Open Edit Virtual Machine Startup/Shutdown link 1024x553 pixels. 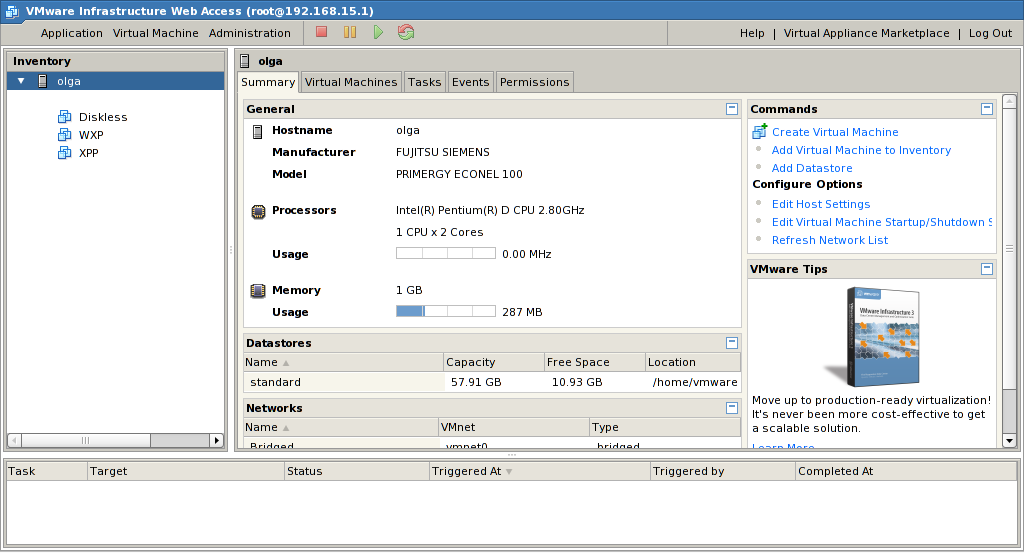coord(882,222)
